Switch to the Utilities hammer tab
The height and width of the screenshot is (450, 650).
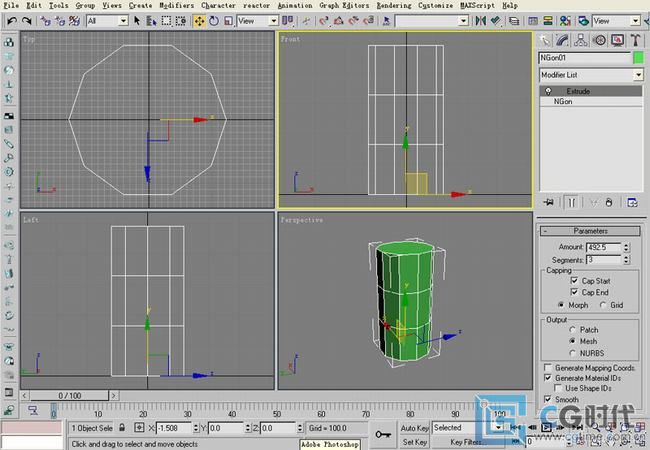point(635,40)
